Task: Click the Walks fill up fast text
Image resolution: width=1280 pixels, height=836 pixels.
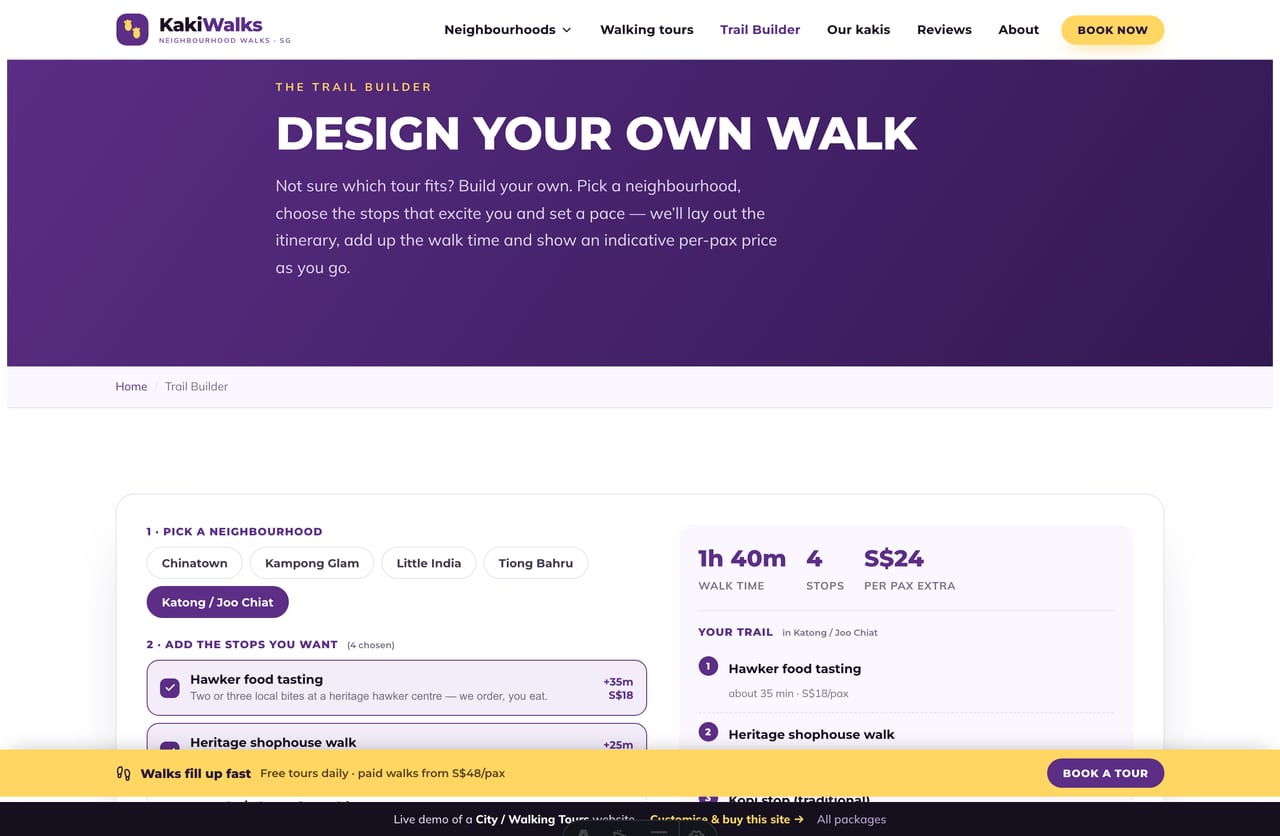Action: click(196, 773)
